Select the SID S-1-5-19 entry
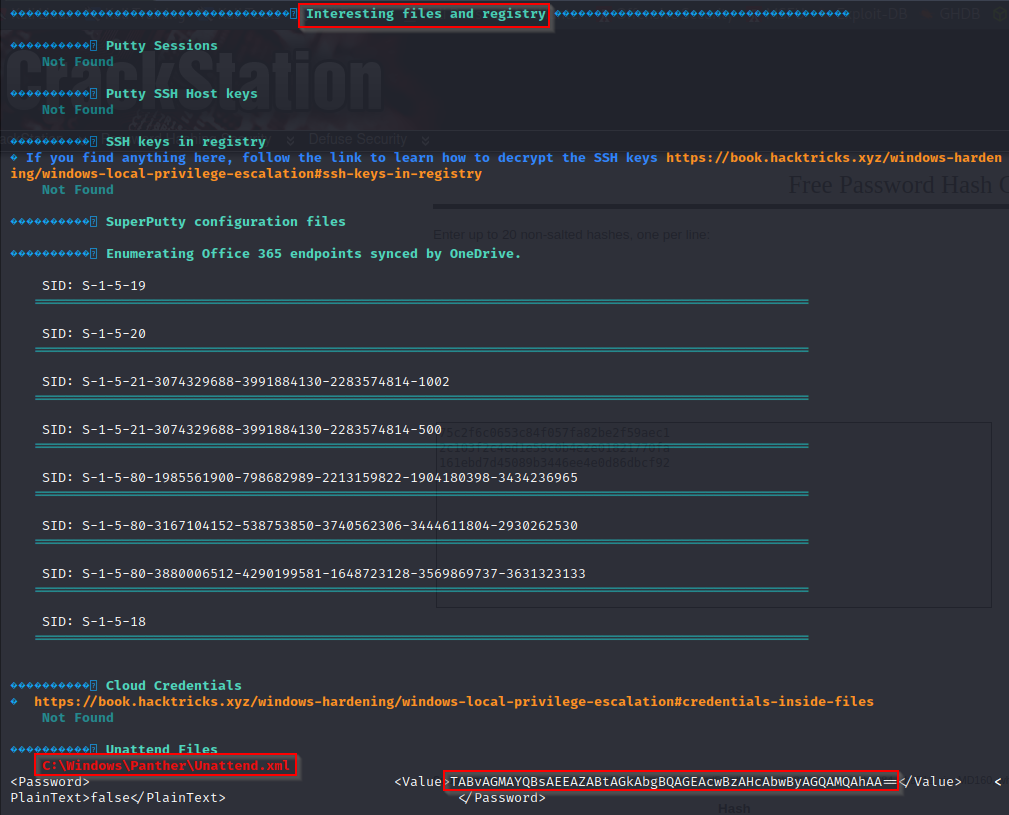This screenshot has height=815, width=1009. (x=94, y=286)
